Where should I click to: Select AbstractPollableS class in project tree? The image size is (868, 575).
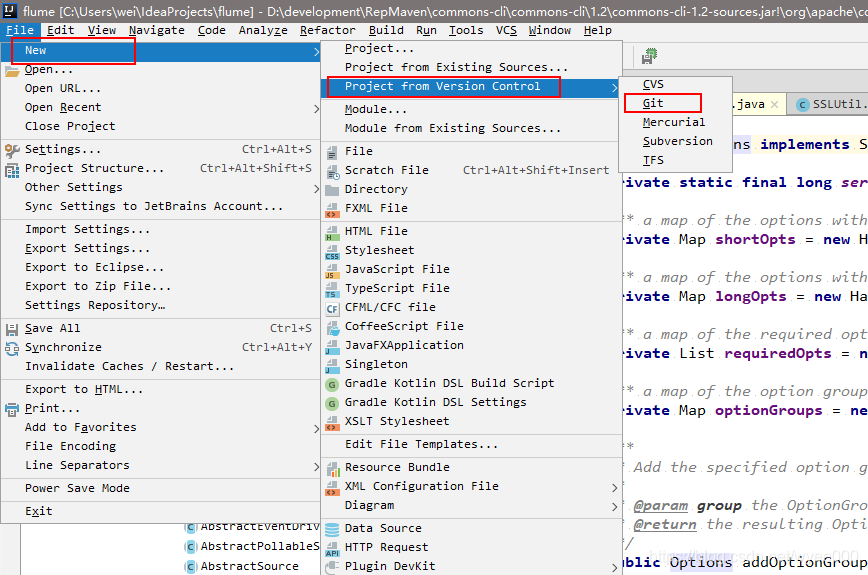[259, 546]
